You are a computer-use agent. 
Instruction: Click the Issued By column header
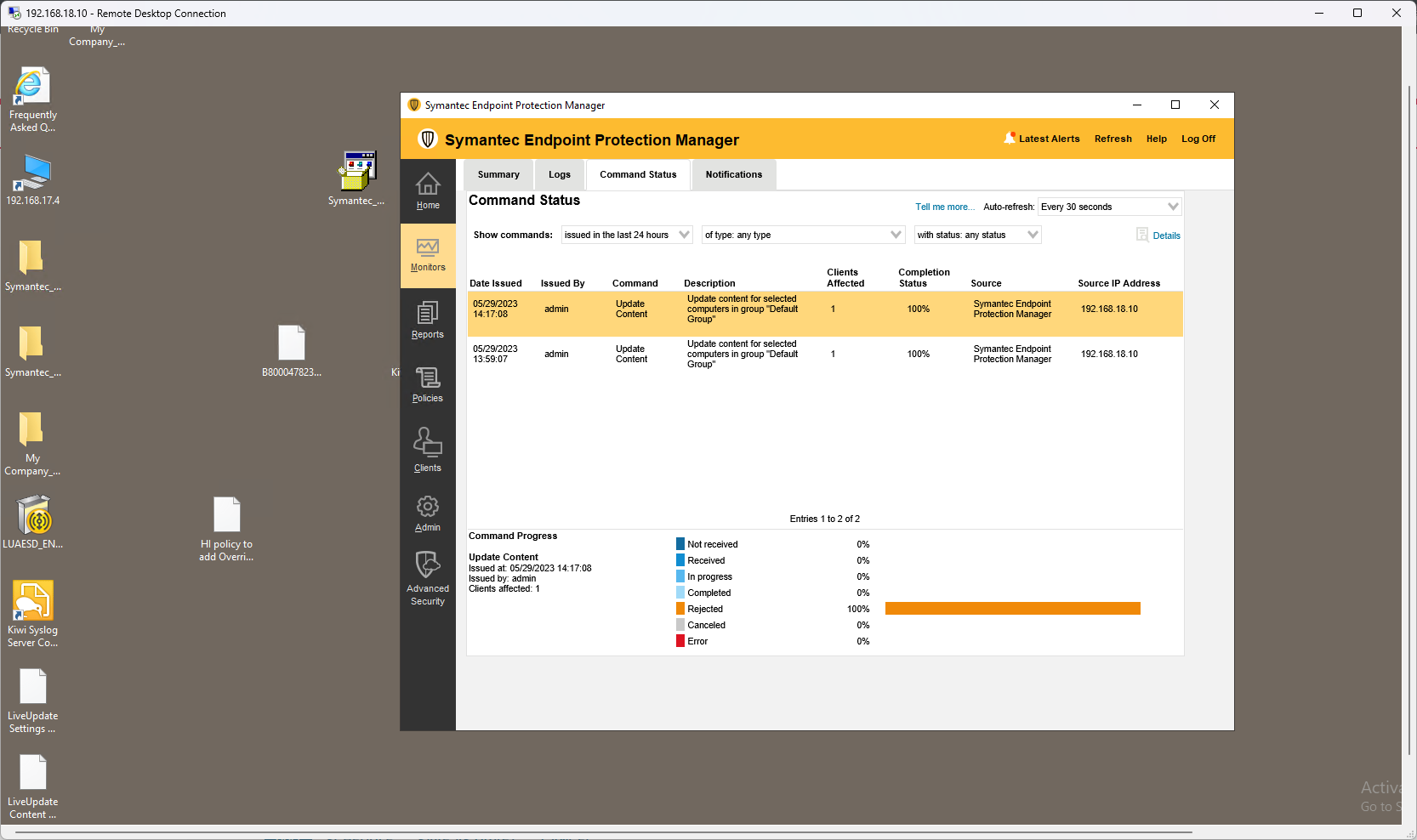point(562,283)
